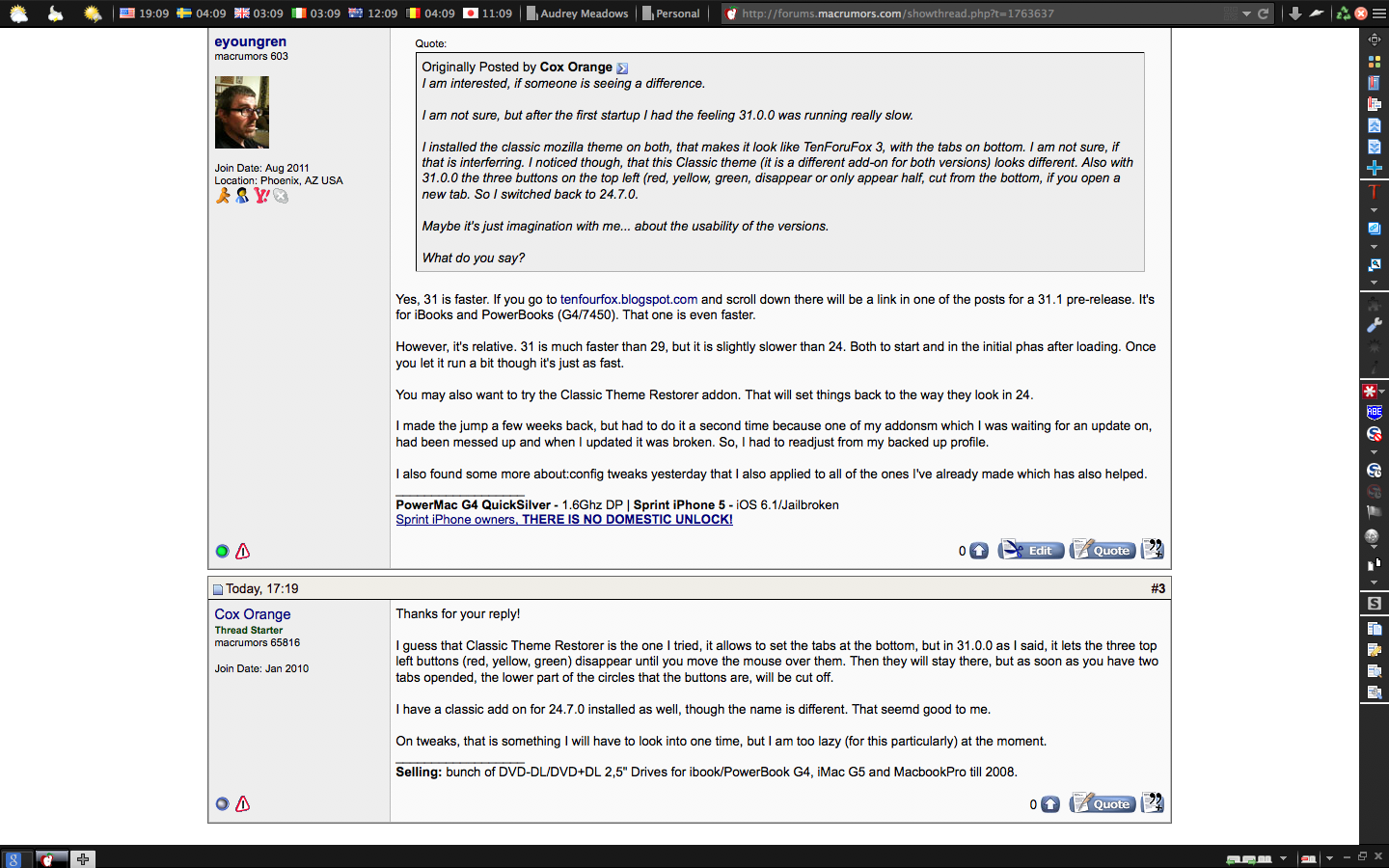Click the ABE shield icon in sidebar

tap(1374, 413)
